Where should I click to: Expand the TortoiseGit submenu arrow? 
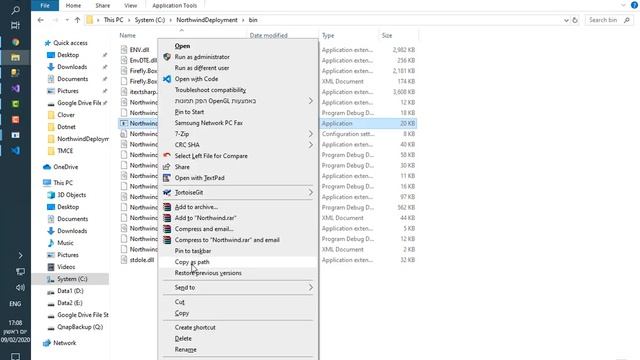coord(311,192)
